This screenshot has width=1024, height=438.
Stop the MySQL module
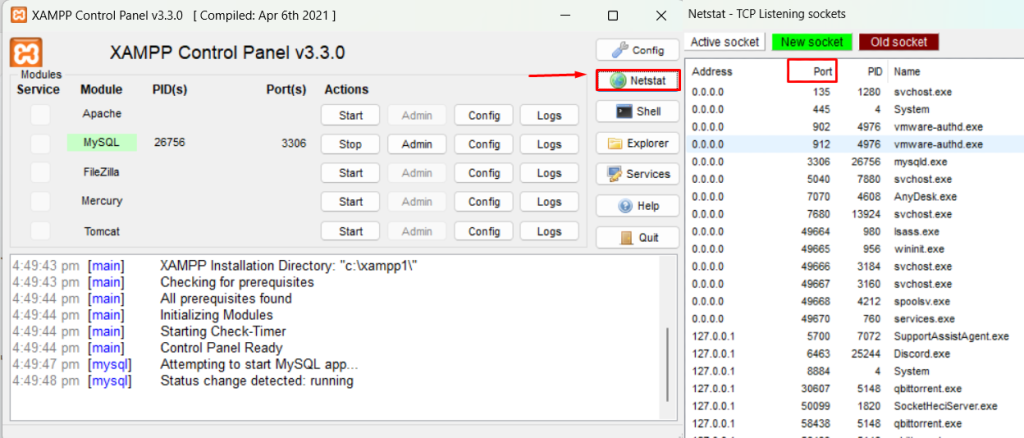(x=351, y=144)
